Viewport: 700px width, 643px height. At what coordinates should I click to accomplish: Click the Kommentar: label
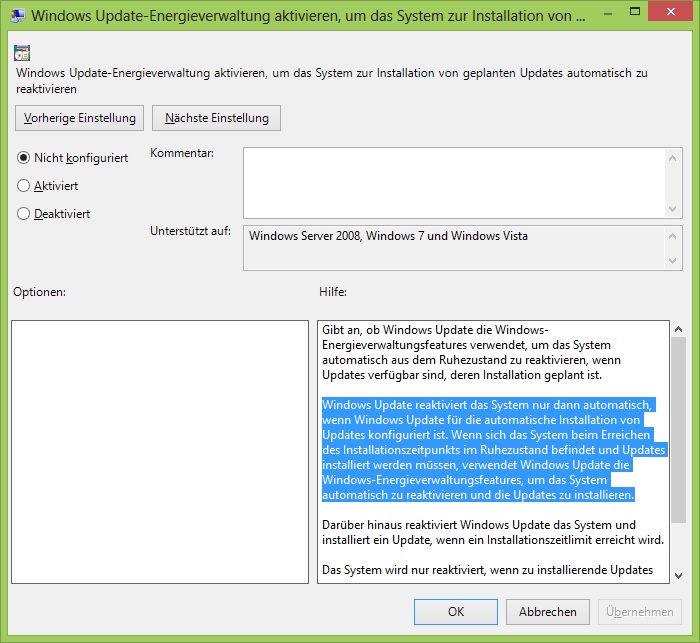182,153
